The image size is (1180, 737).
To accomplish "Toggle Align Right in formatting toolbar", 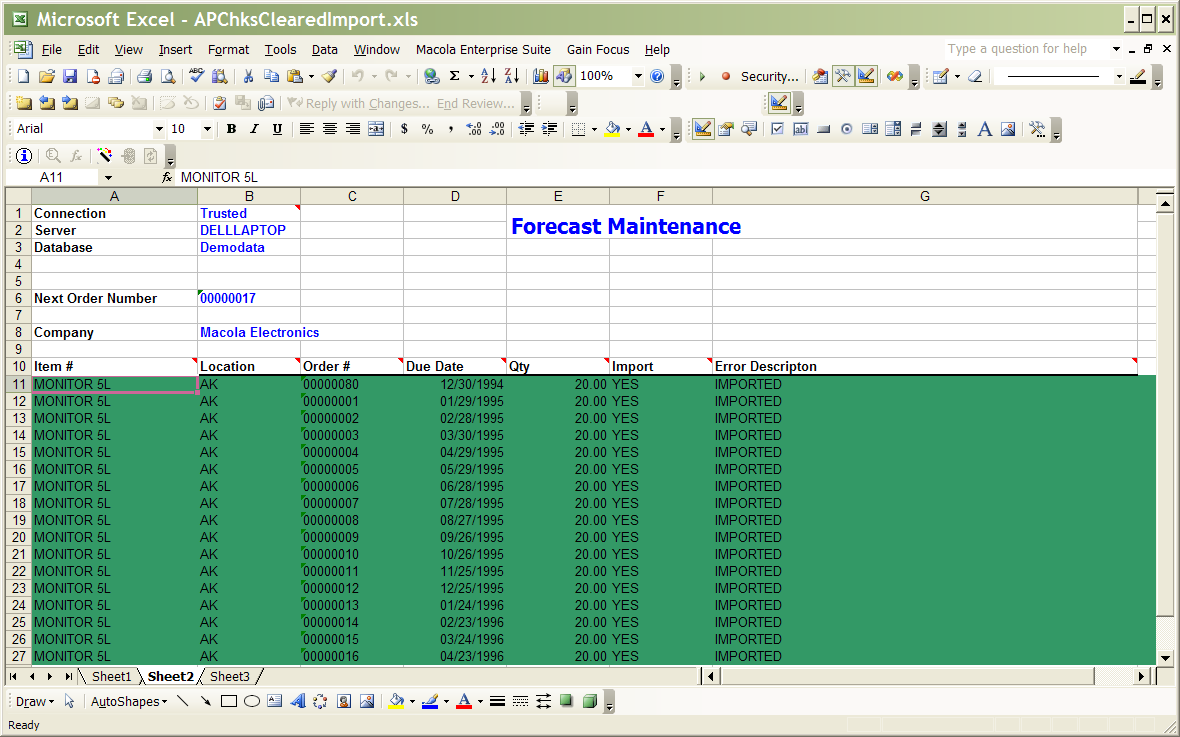I will pyautogui.click(x=353, y=129).
